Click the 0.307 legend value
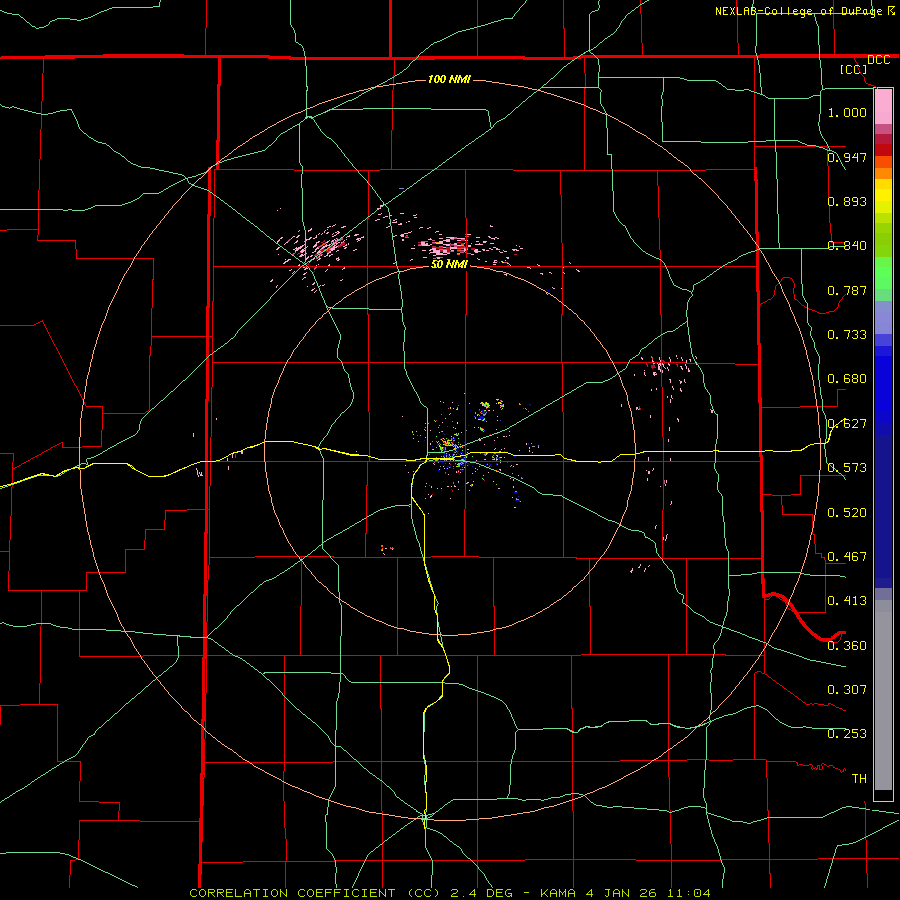900x900 pixels. click(x=847, y=689)
